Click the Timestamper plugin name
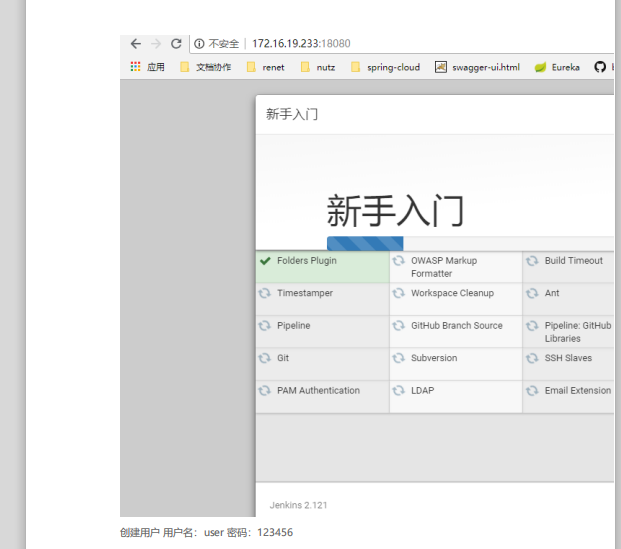Screen dimensions: 621x549 click(x=305, y=293)
